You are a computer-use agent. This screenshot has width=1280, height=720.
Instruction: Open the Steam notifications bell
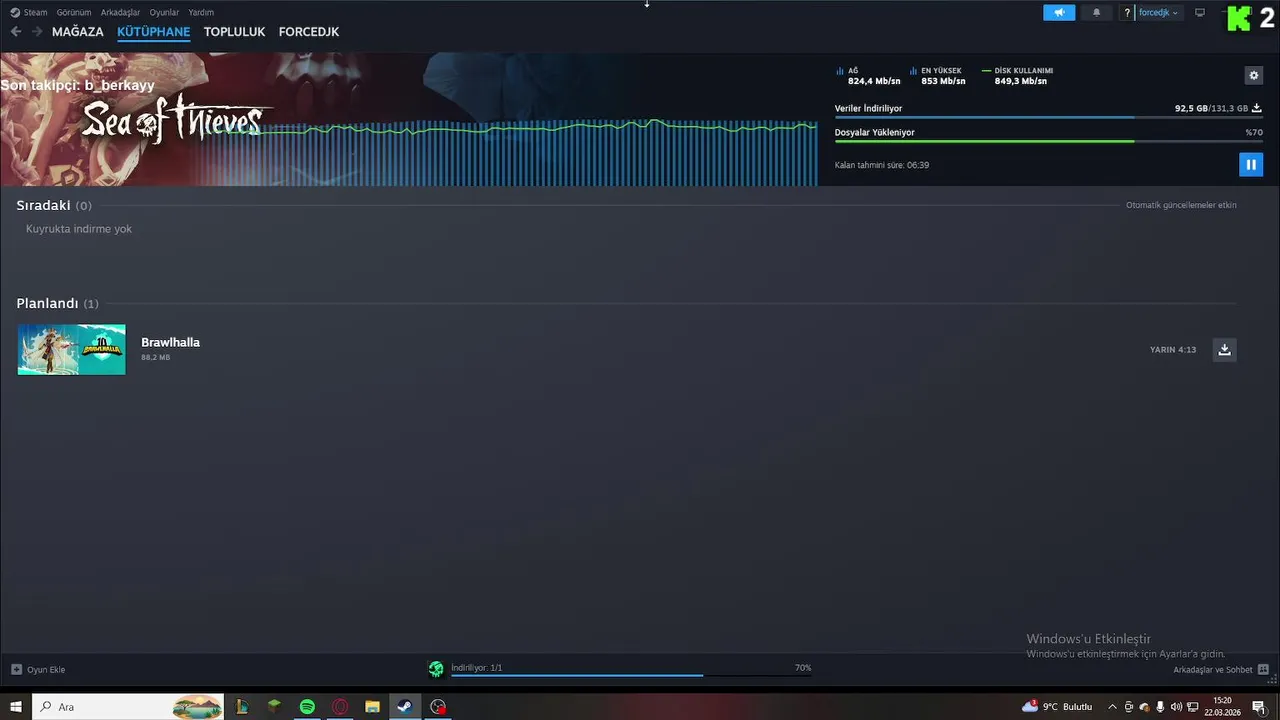click(1096, 13)
